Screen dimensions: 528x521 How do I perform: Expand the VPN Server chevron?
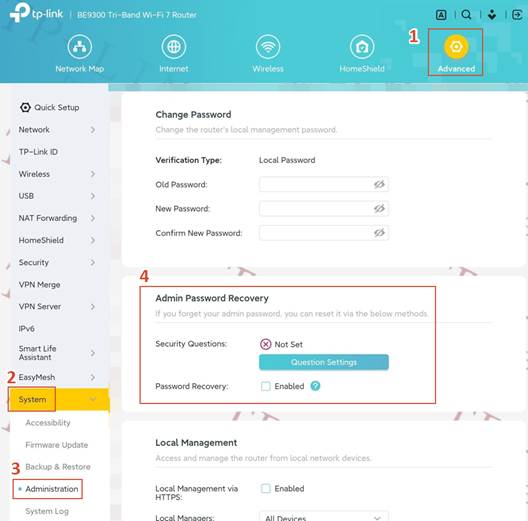[x=93, y=306]
